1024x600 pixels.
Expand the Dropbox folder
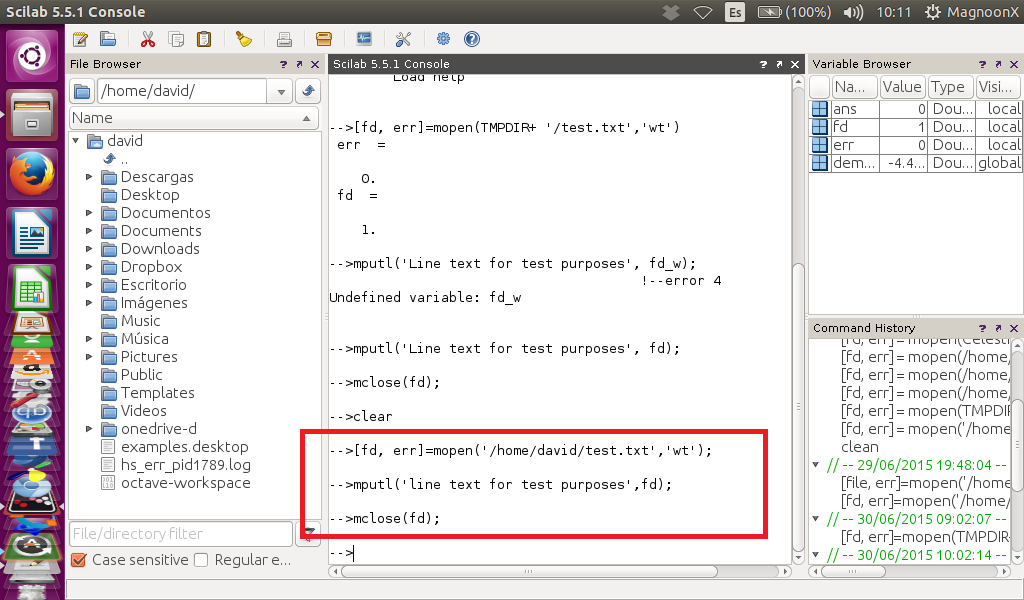[89, 267]
